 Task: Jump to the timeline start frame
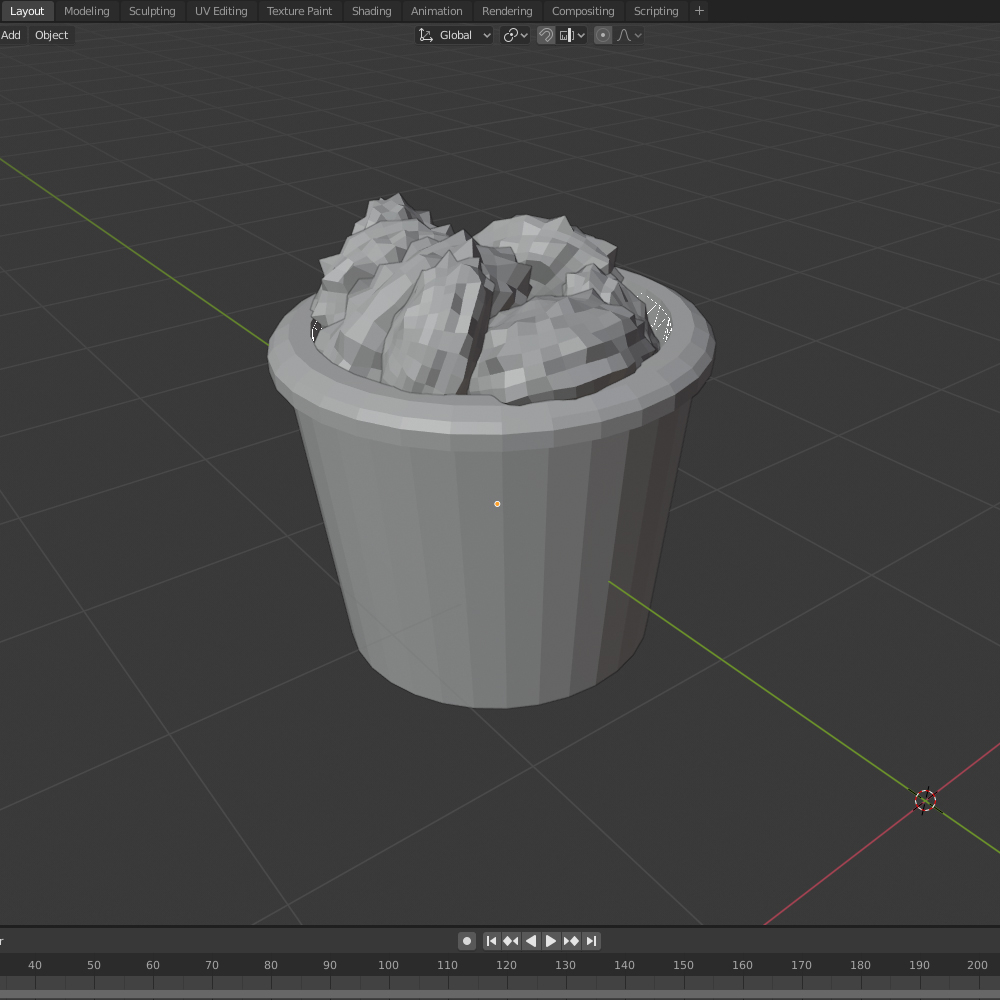491,941
